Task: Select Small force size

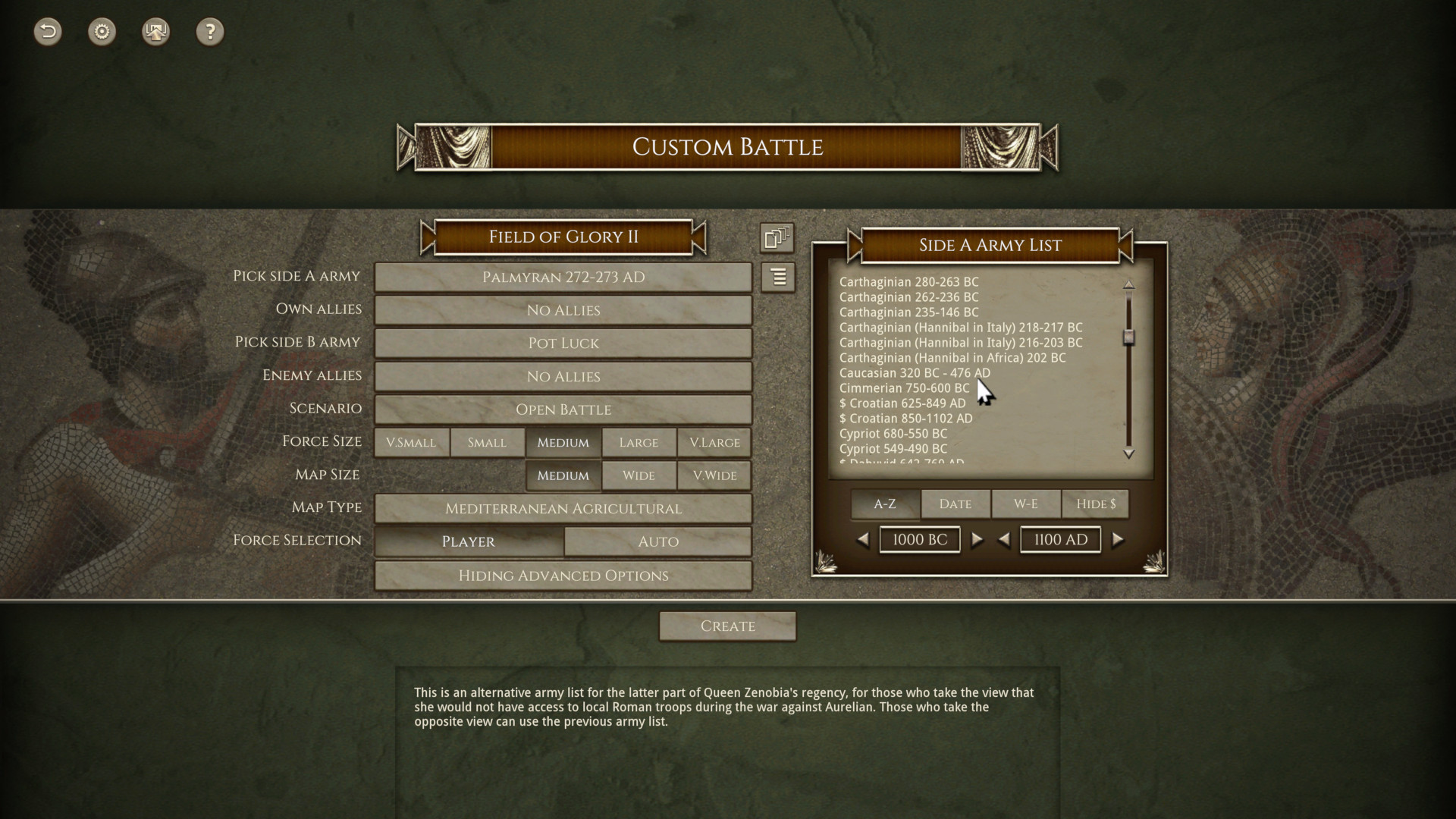Action: pos(487,443)
